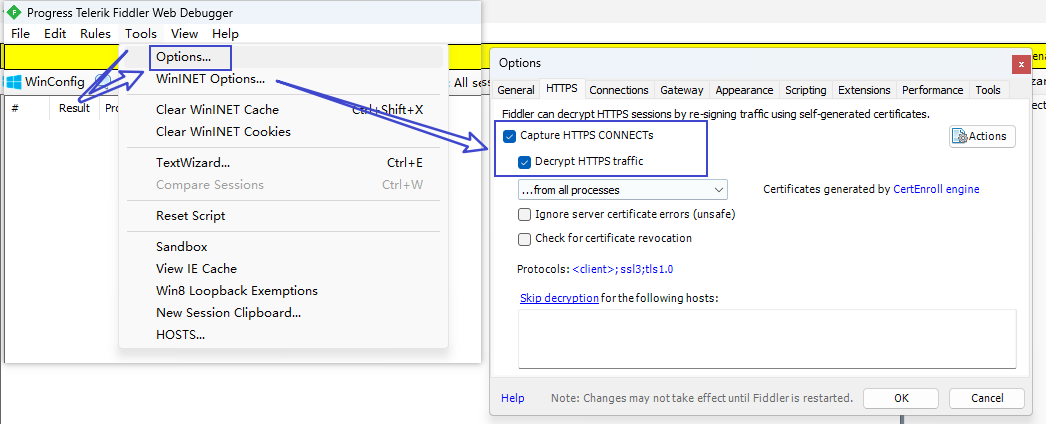
Task: Close the Options dialog with red X
Action: click(1020, 63)
